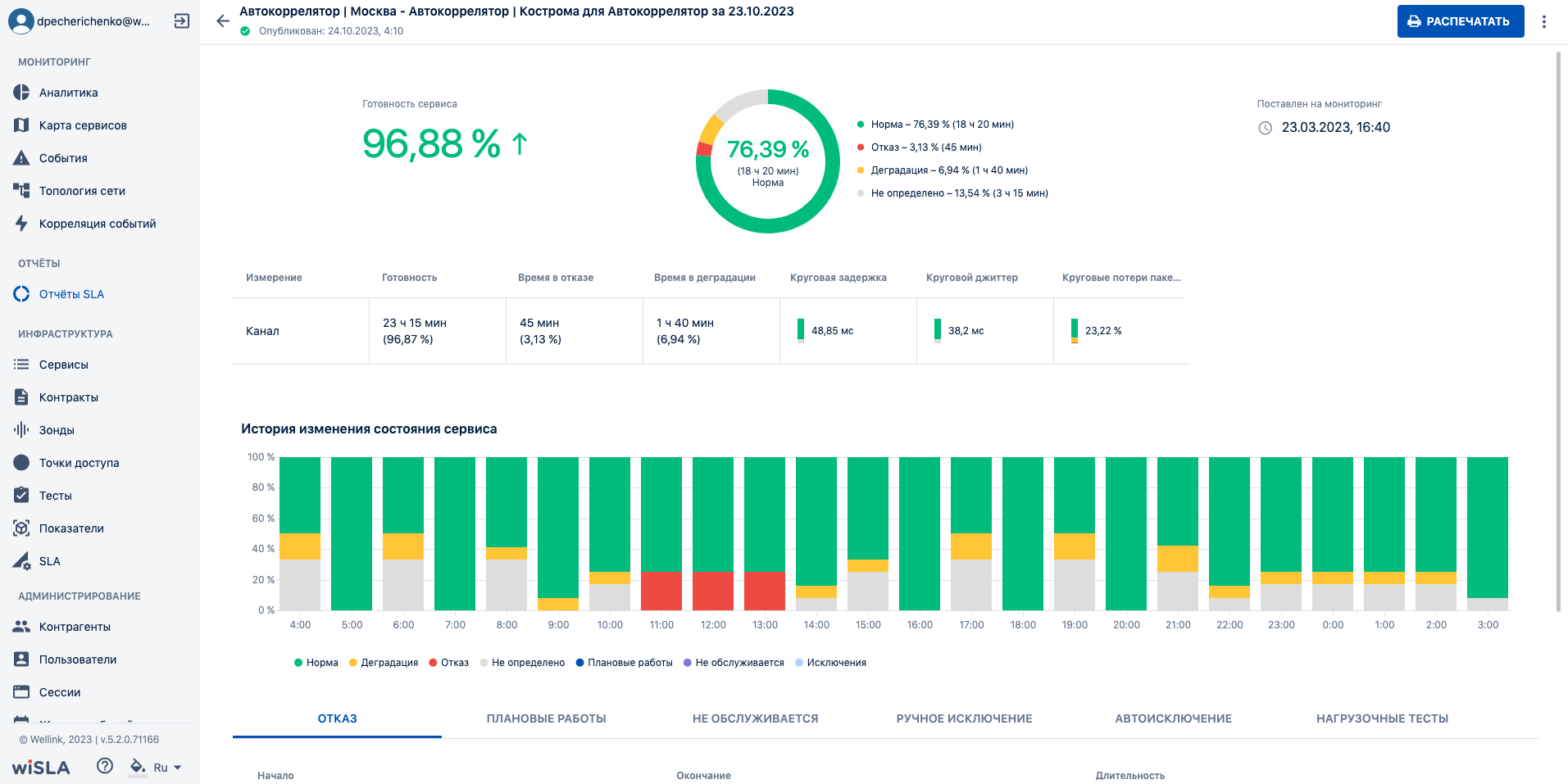Click the logout icon beside username
1568x784 pixels.
coord(182,21)
